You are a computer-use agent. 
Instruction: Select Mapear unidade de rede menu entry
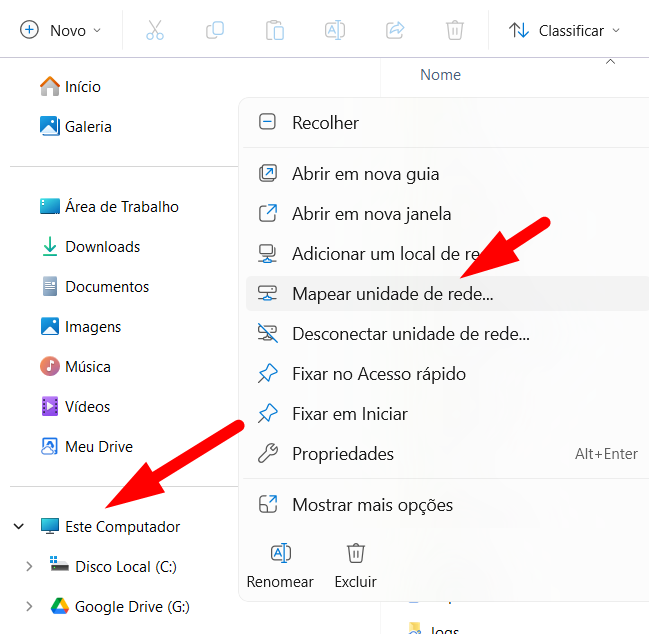392,294
